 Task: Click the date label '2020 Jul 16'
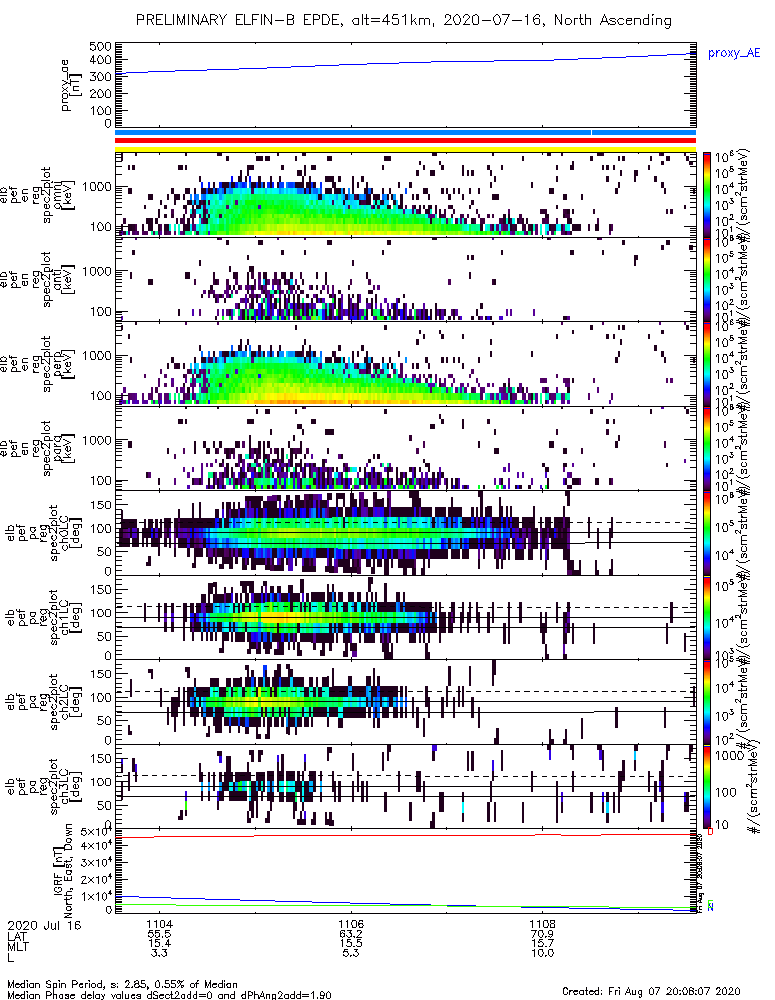(x=44, y=925)
